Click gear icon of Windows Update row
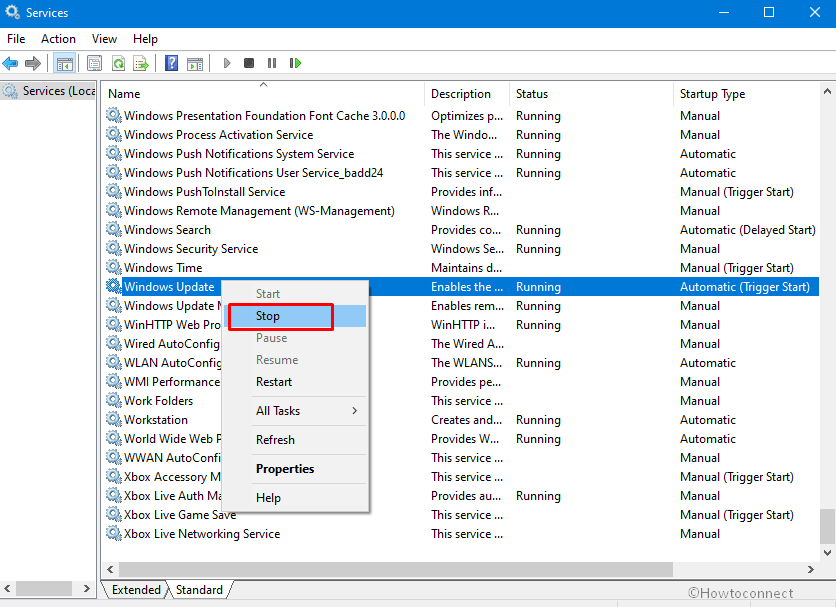 (x=114, y=286)
